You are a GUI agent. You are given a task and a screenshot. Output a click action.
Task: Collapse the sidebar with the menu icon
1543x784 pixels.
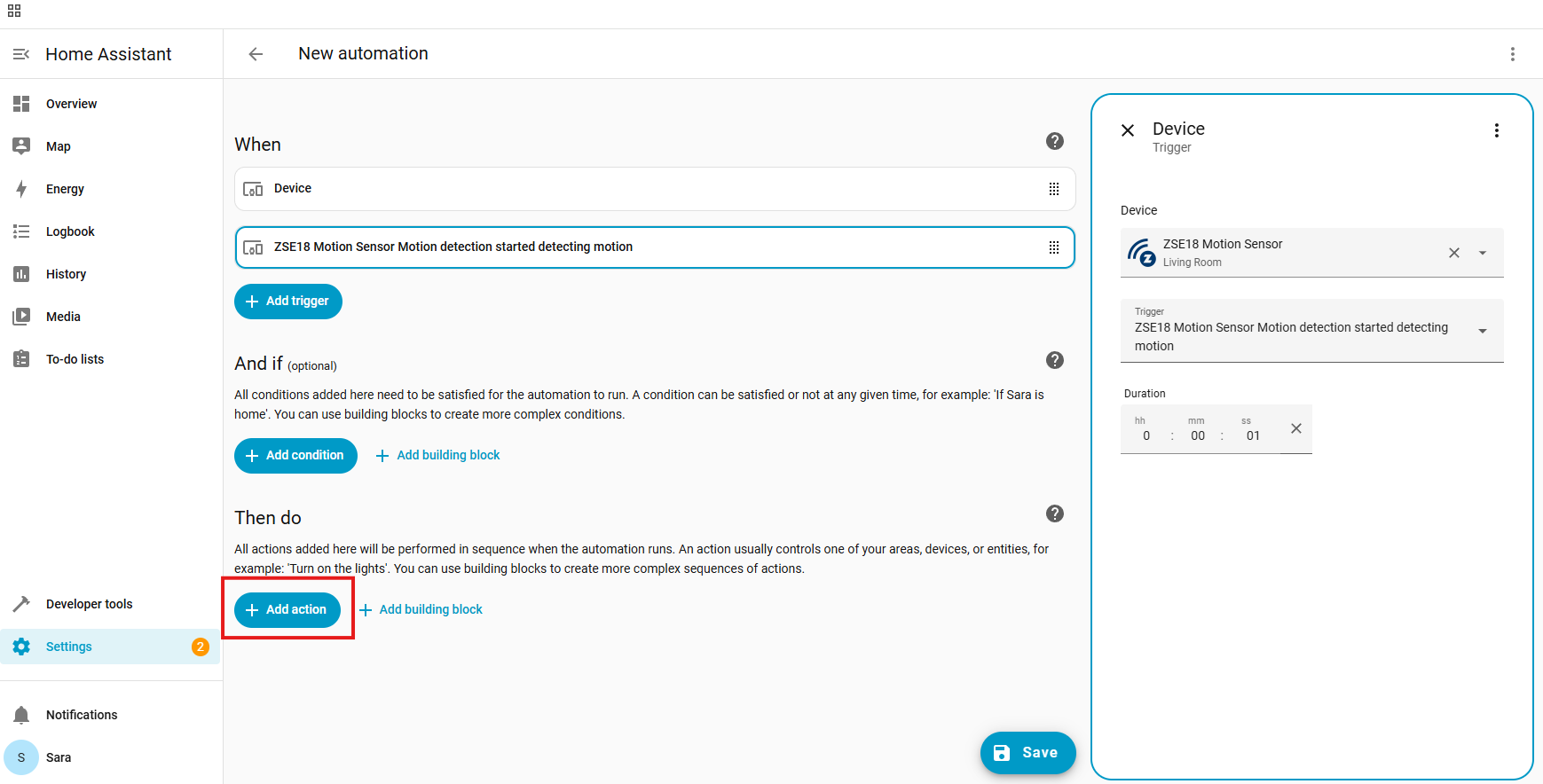21,54
